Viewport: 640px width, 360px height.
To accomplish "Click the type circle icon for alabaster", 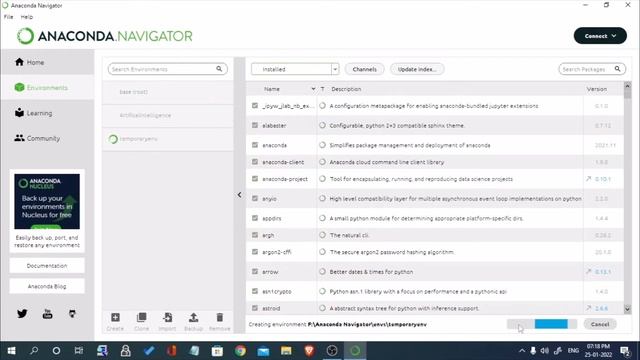I will pyautogui.click(x=322, y=125).
